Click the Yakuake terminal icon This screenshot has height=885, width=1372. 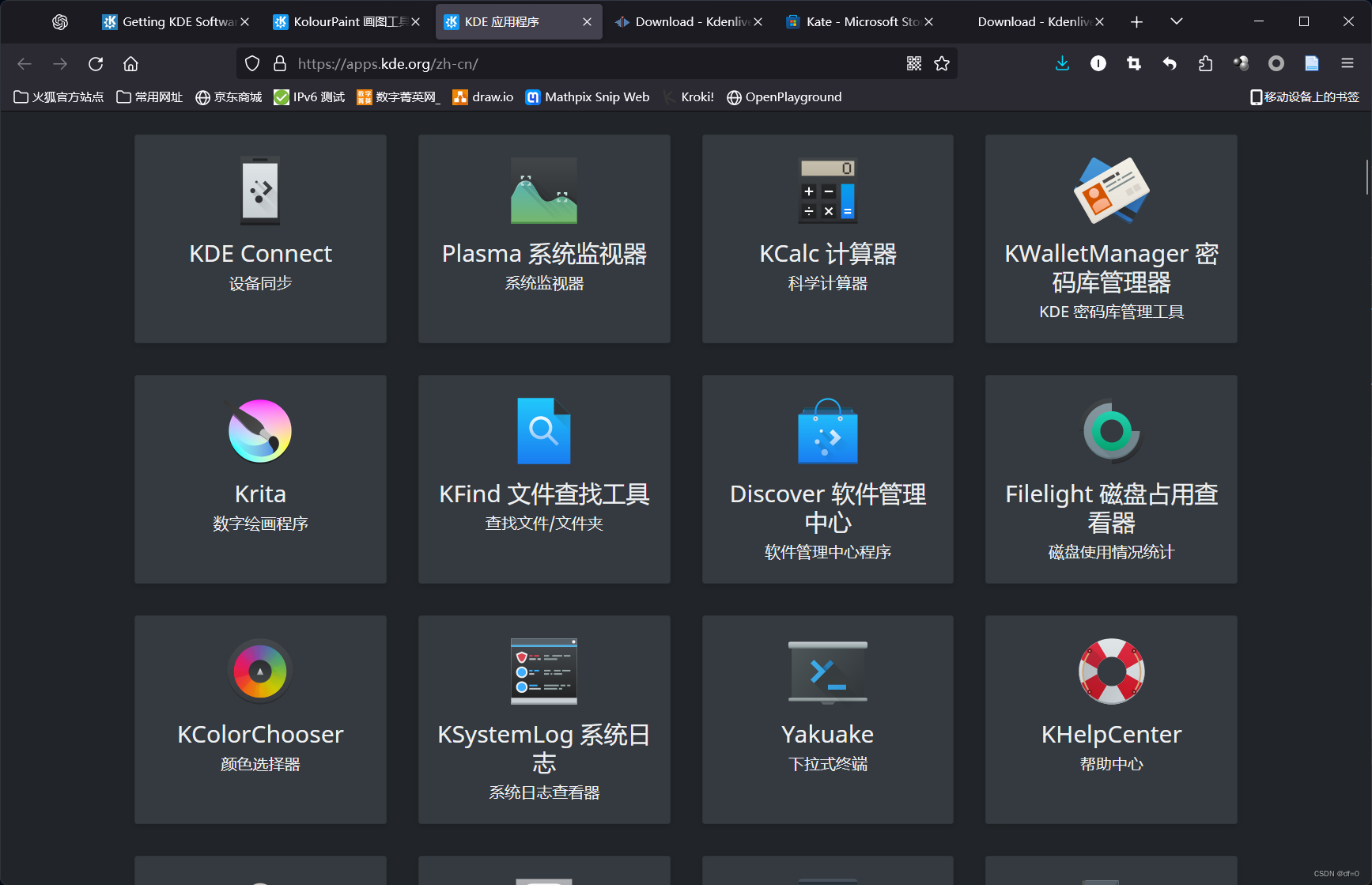pos(827,671)
